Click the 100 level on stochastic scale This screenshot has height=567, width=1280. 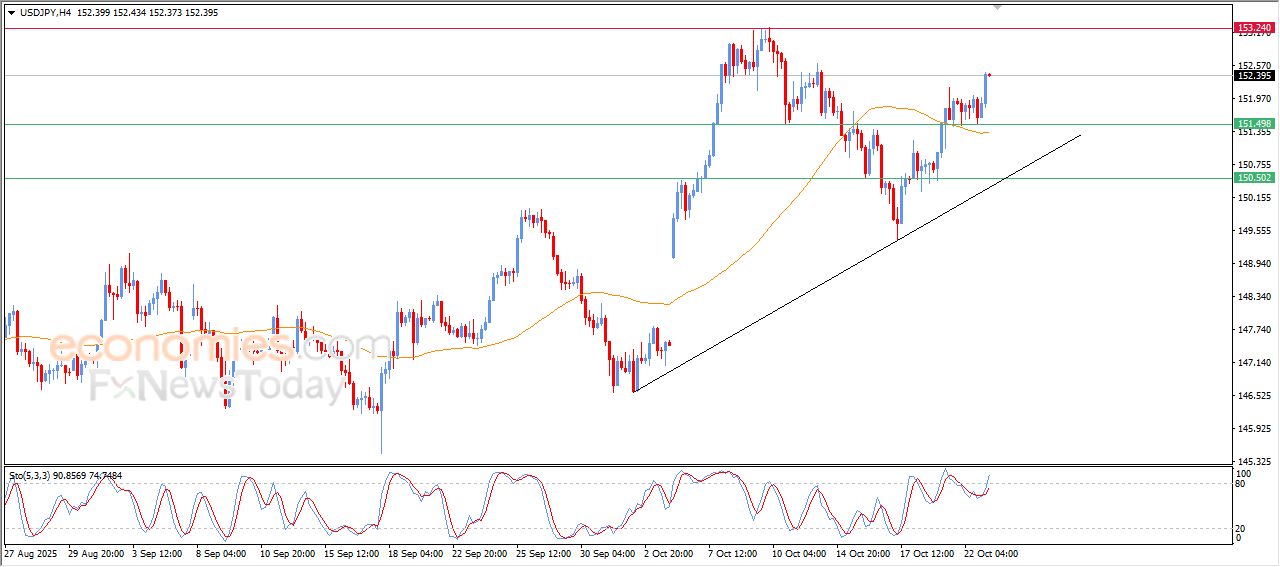coord(1244,473)
